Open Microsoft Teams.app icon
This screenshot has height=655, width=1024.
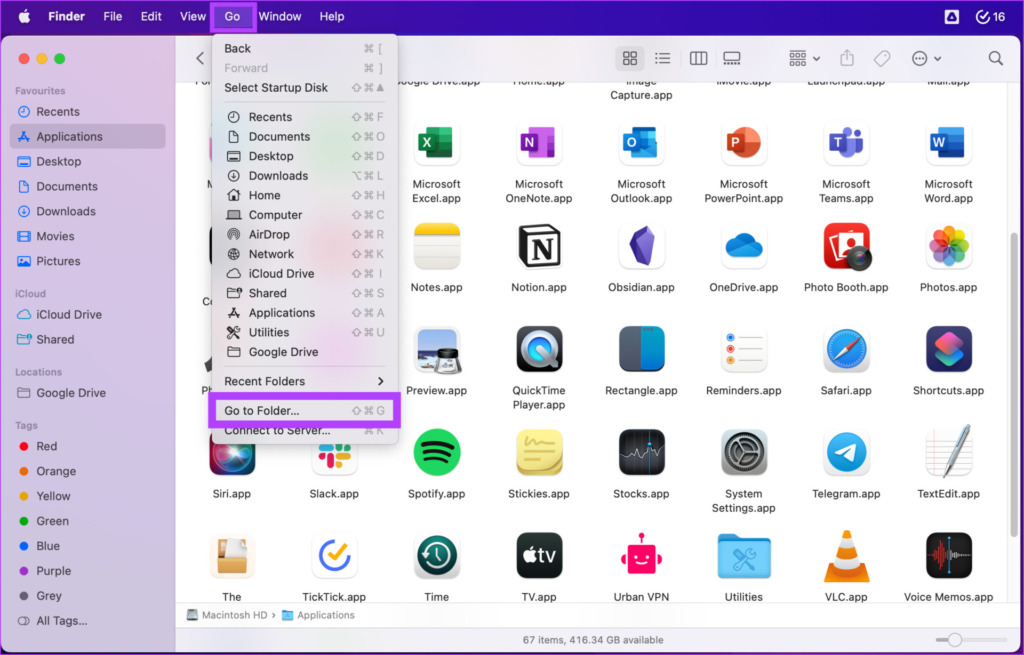pyautogui.click(x=846, y=143)
